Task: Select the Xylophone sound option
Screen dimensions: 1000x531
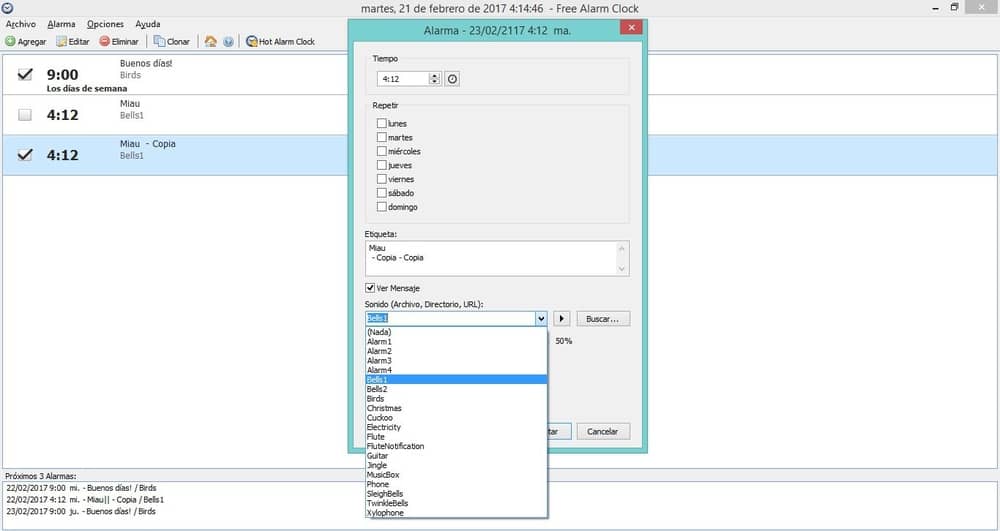Action: [456, 513]
